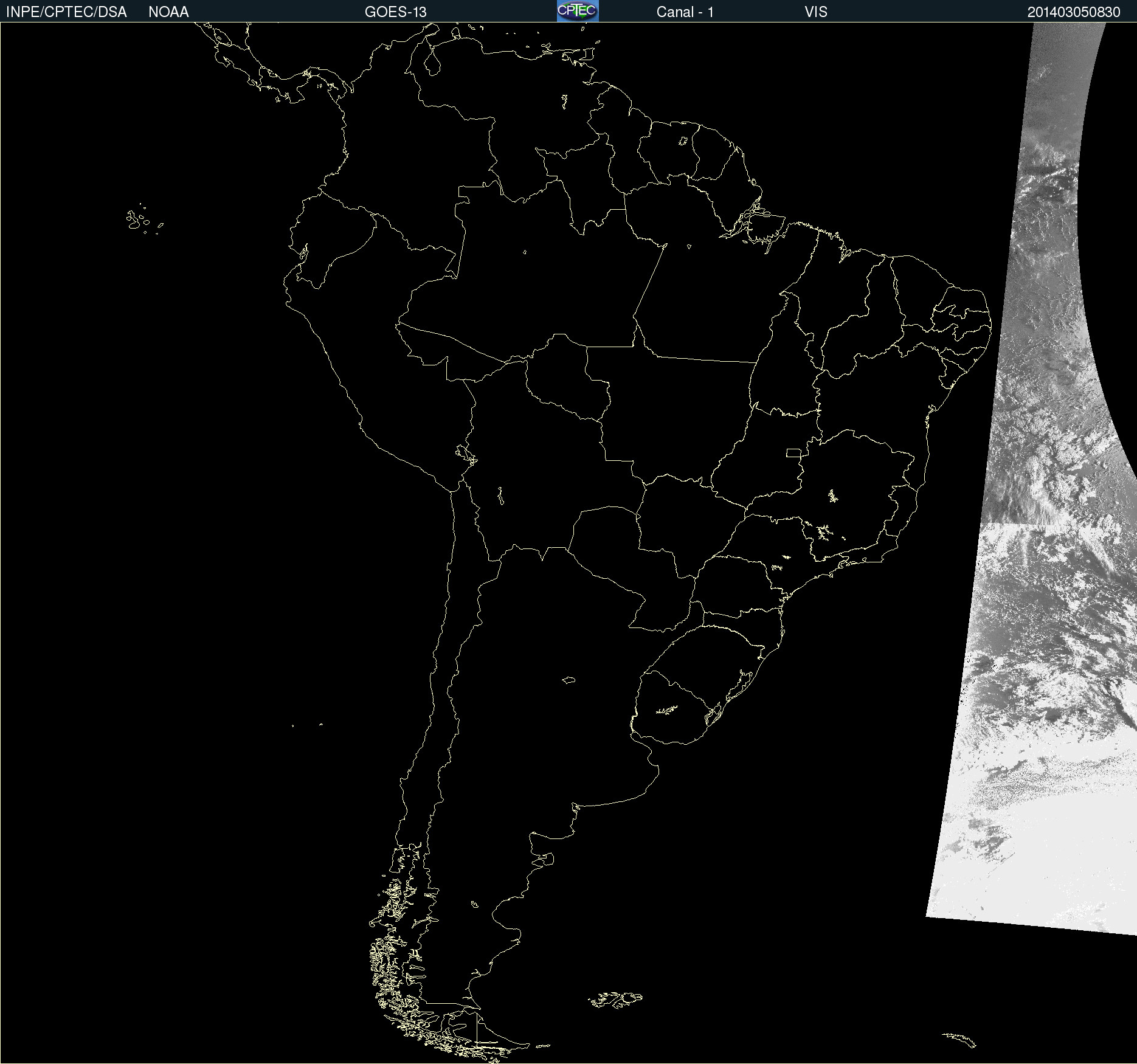The image size is (1137, 1064).
Task: Click the CPTEC logo in header
Action: [578, 11]
